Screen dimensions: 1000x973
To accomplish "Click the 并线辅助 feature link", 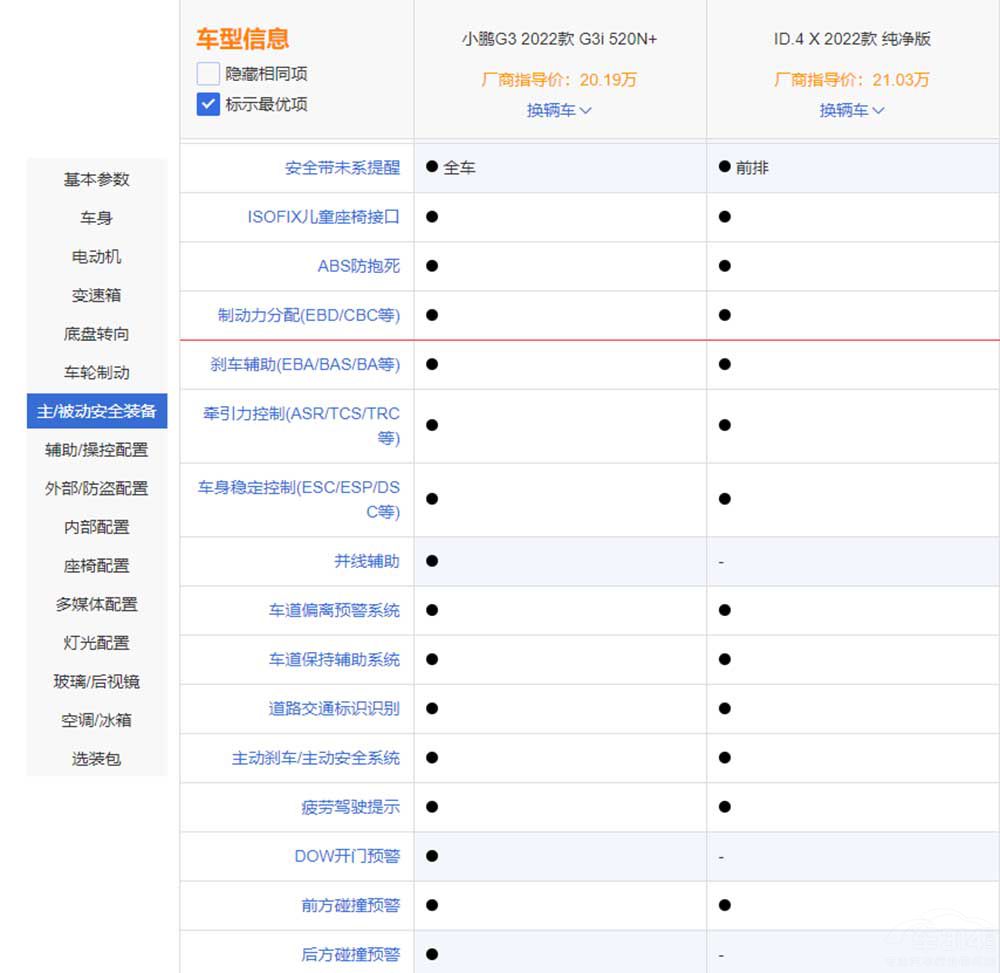I will (x=366, y=562).
